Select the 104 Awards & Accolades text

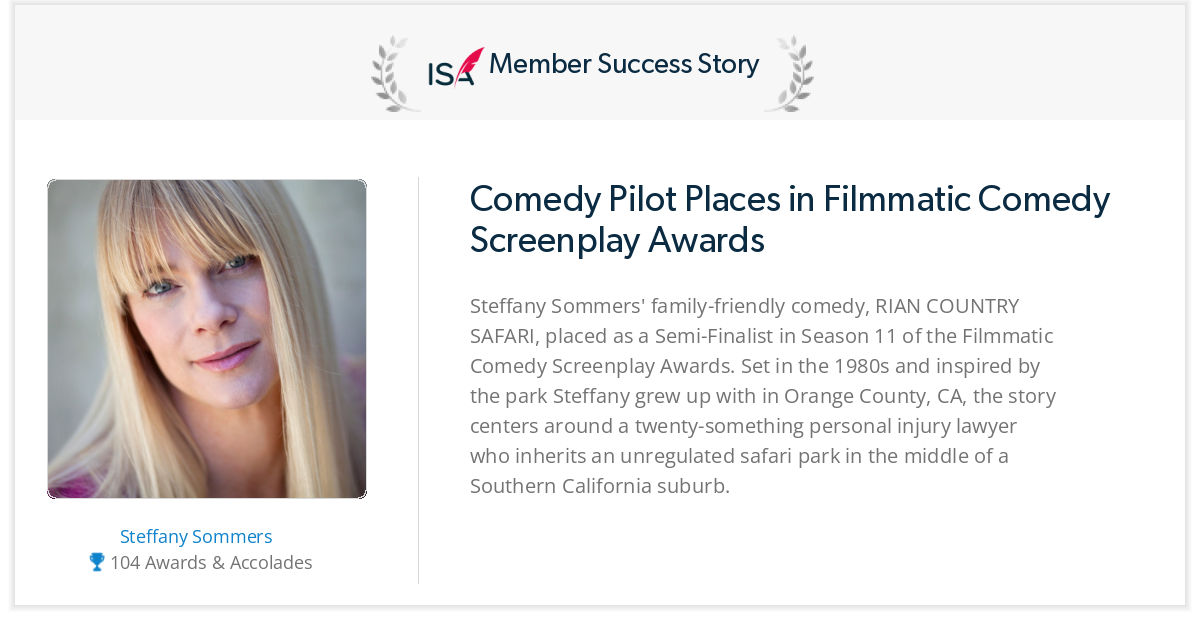(211, 563)
